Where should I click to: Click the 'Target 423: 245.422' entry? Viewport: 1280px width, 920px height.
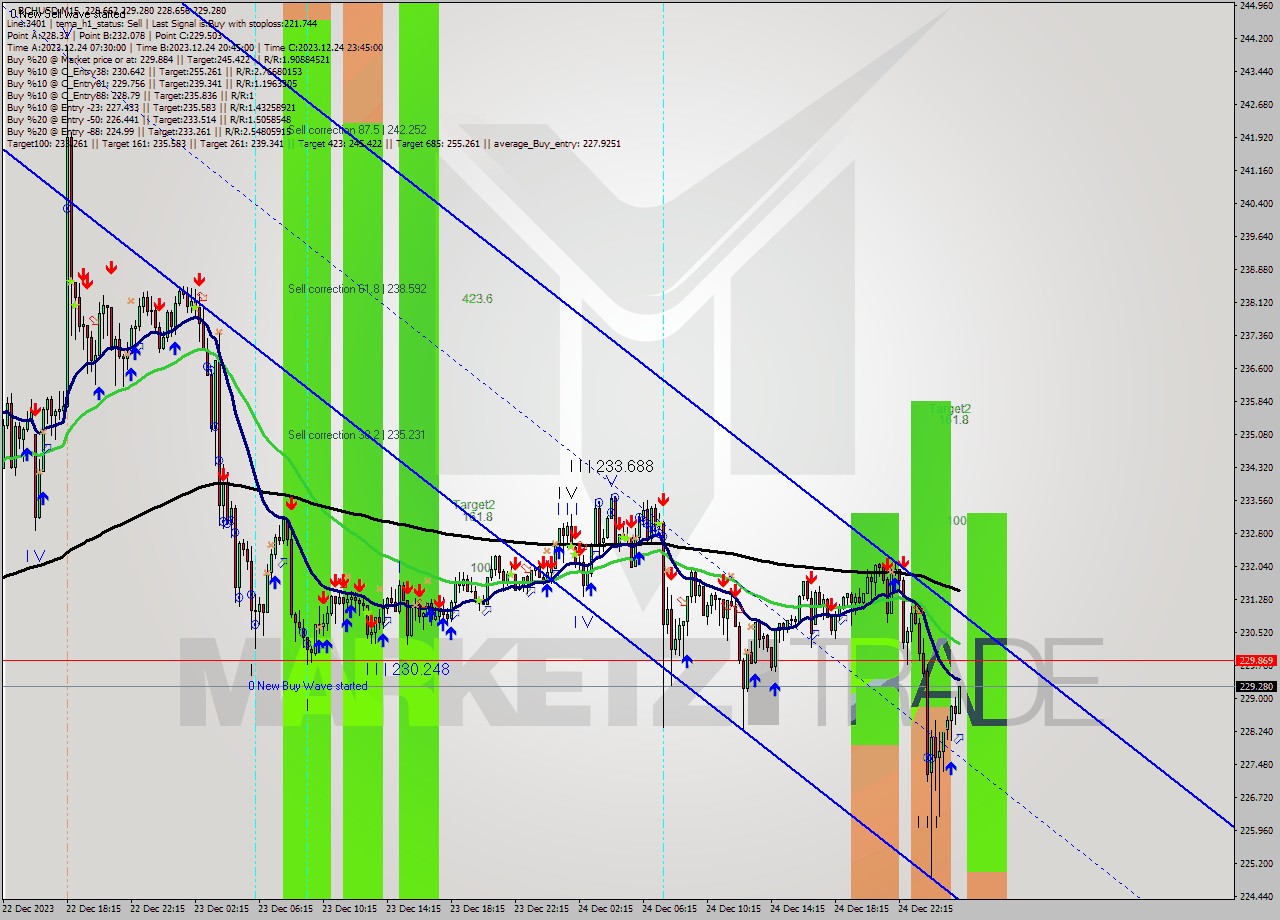coord(340,143)
